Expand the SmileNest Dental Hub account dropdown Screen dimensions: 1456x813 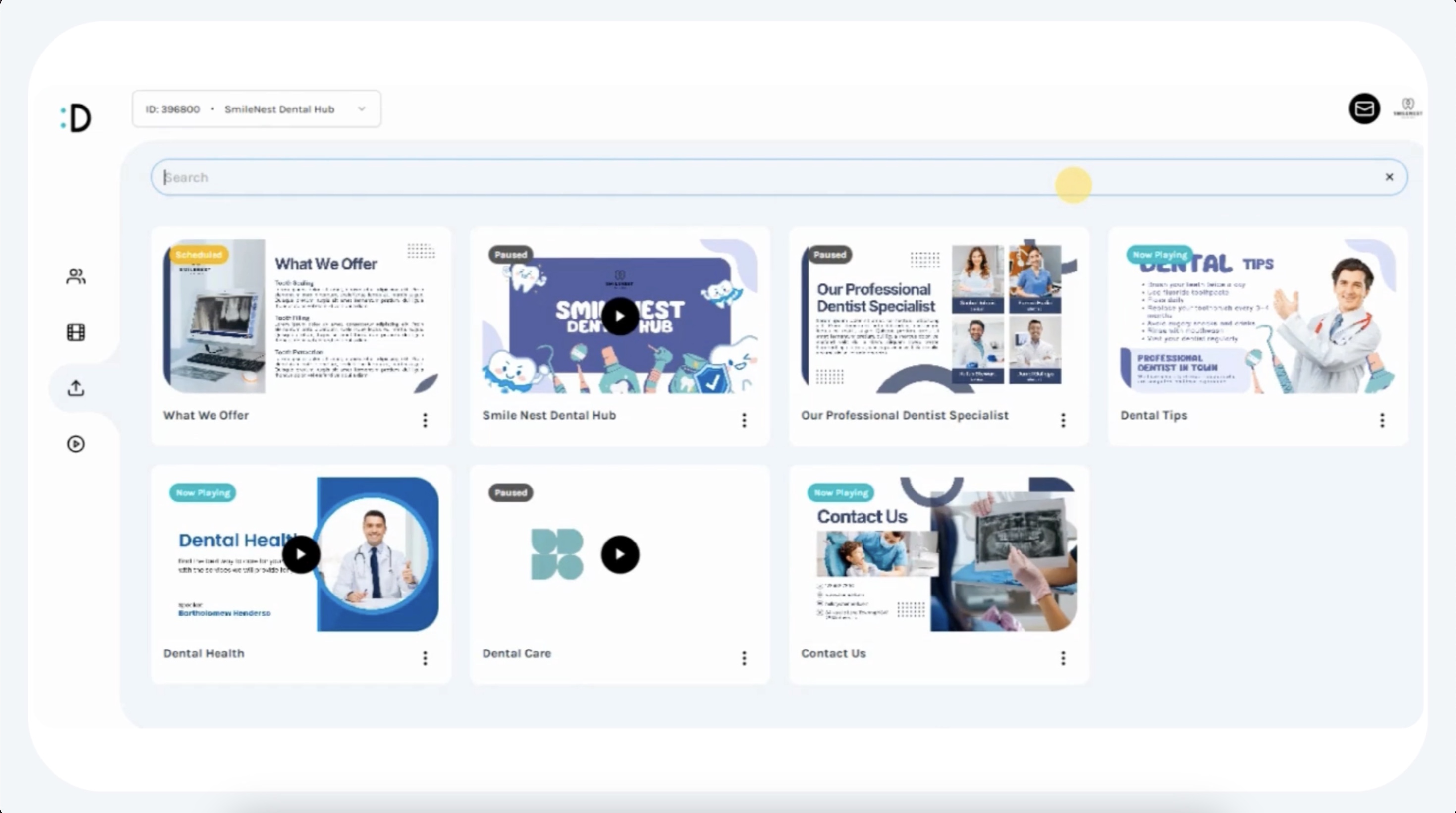click(x=362, y=108)
